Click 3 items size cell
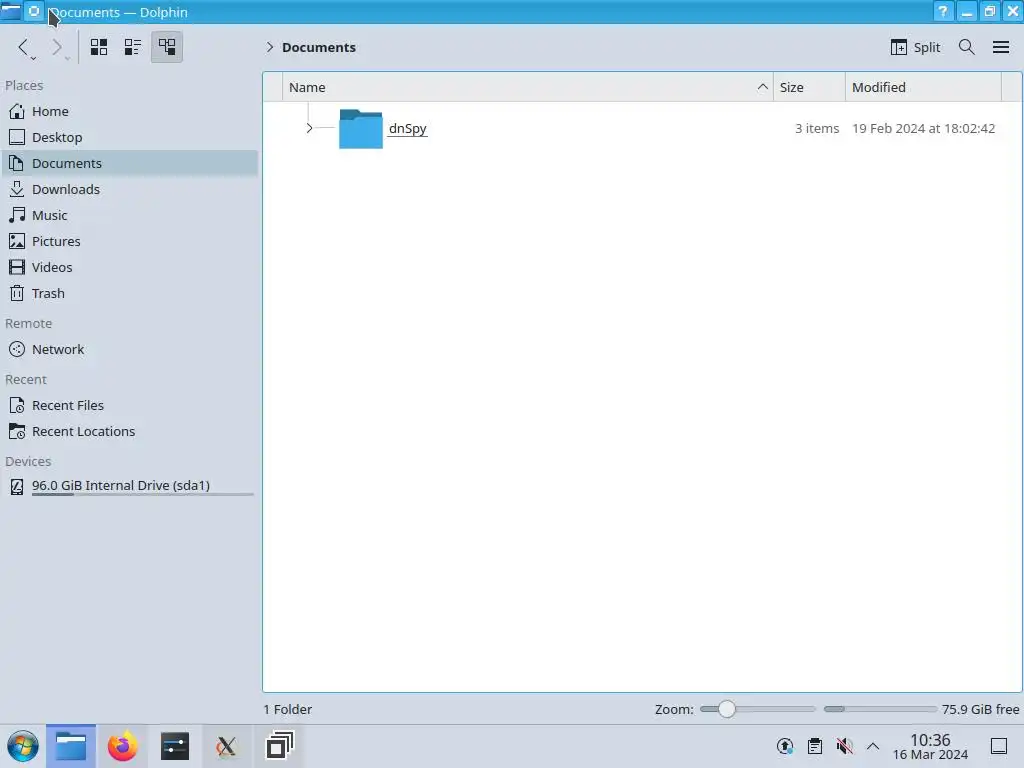Screen dimensions: 1024x768 click(x=816, y=128)
